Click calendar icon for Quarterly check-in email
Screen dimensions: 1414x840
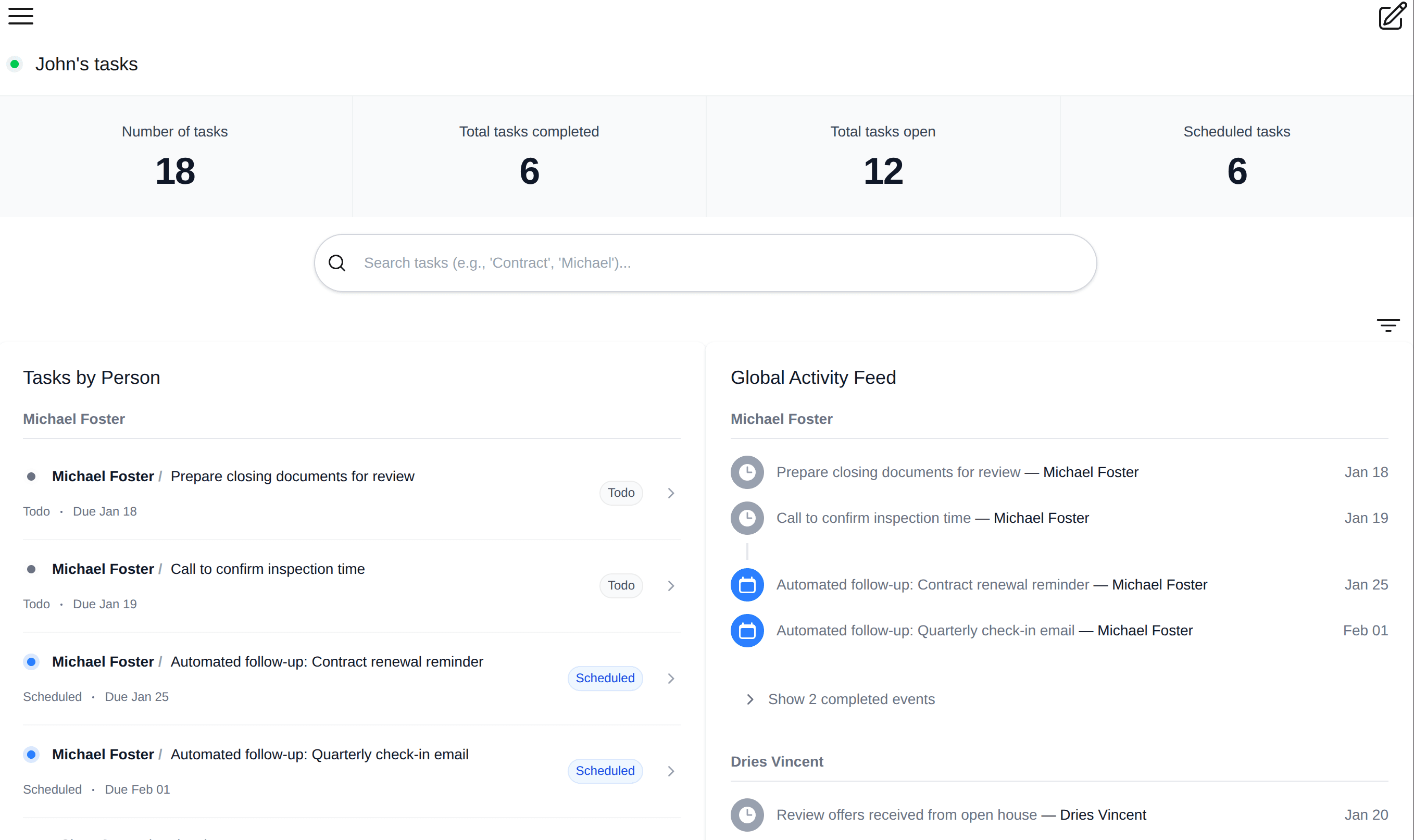coord(747,631)
